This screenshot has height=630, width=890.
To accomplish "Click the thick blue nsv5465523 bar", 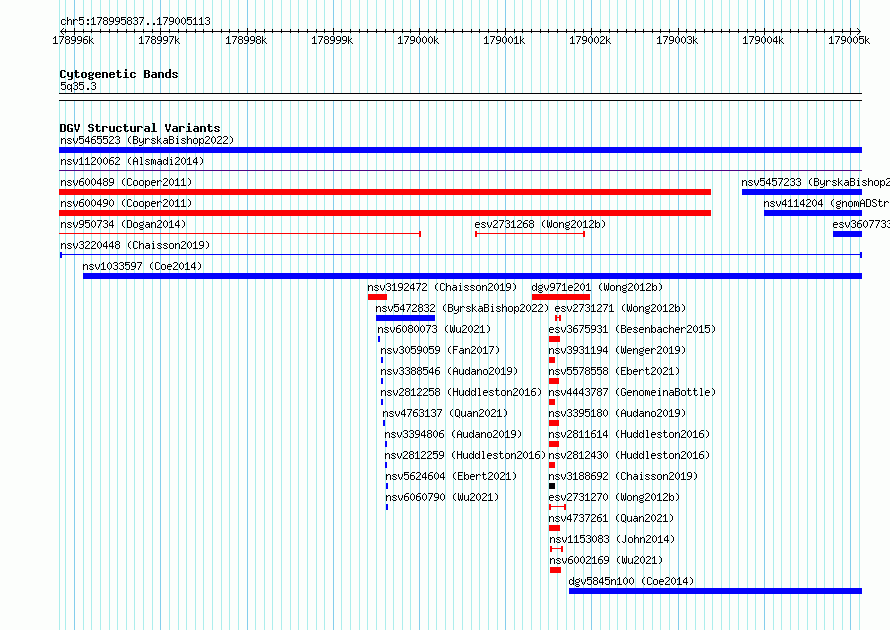I will (460, 150).
